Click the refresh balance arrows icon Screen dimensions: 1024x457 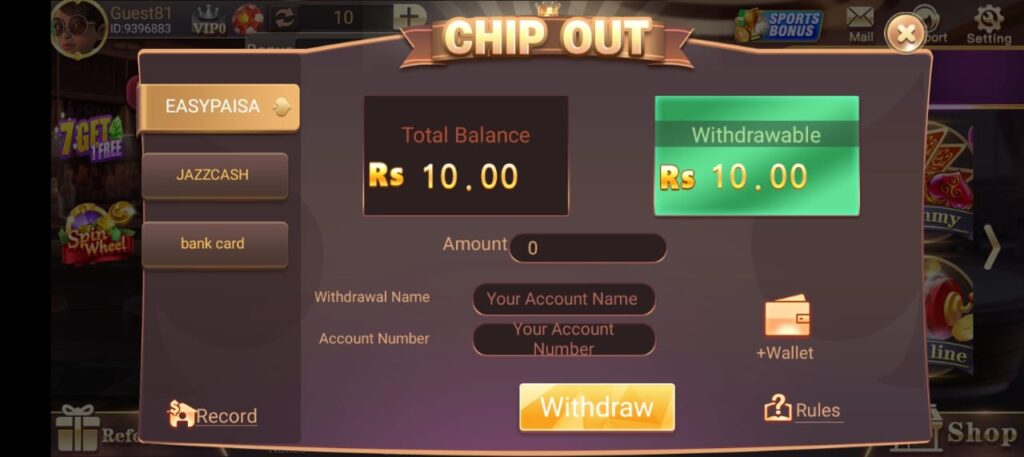pyautogui.click(x=284, y=18)
